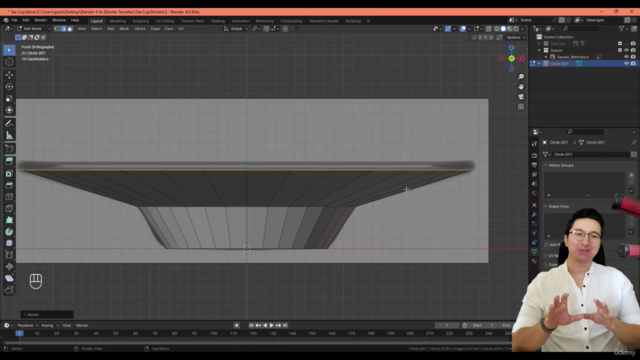This screenshot has width=640, height=360.
Task: Open the Playback dropdown in timeline
Action: pyautogui.click(x=27, y=326)
